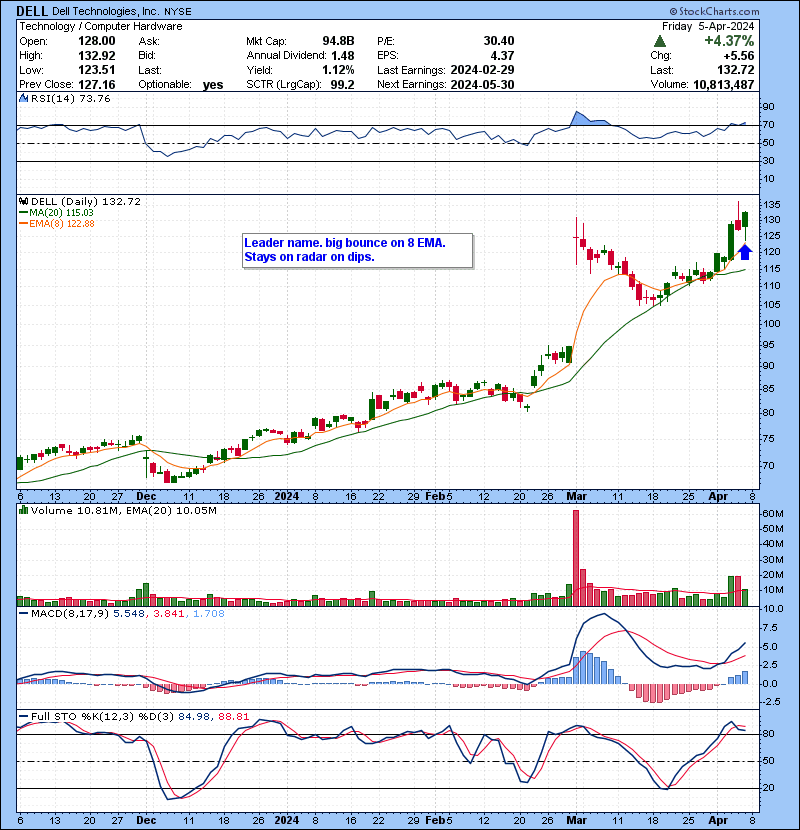Click the green up-triangle change indicator

click(660, 41)
